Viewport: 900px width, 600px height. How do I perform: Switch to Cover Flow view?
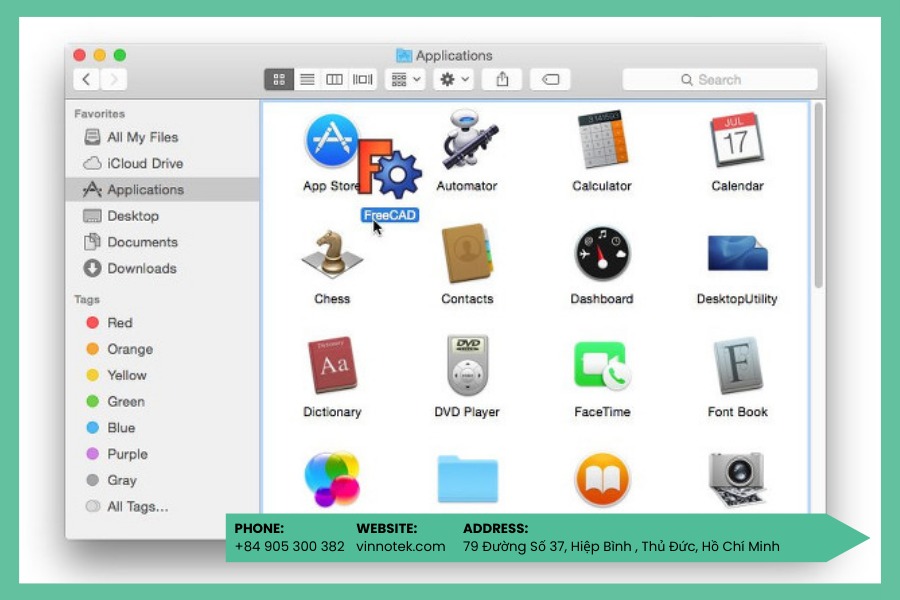coord(362,79)
